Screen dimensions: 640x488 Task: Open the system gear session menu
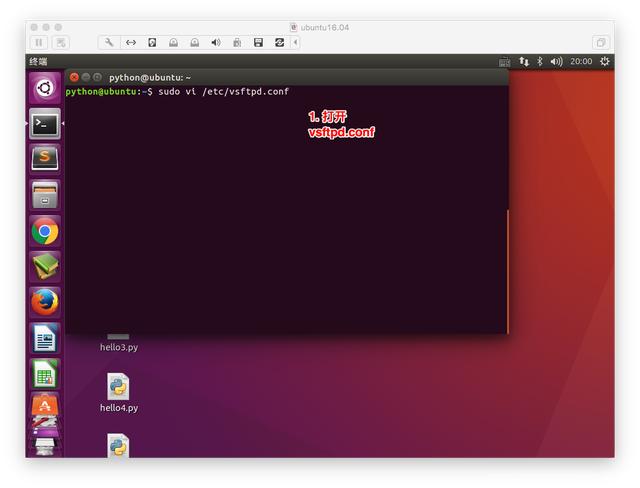pos(604,62)
